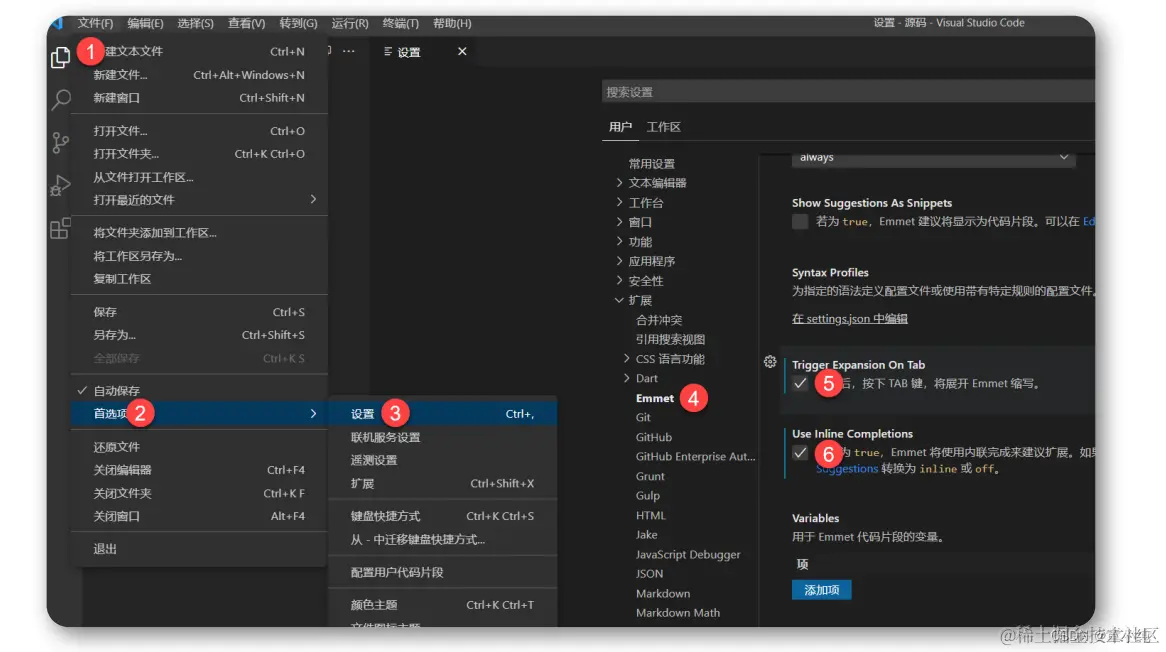Open the 帮助(H) menu
Screen dimensions: 1166x652
coord(452,23)
